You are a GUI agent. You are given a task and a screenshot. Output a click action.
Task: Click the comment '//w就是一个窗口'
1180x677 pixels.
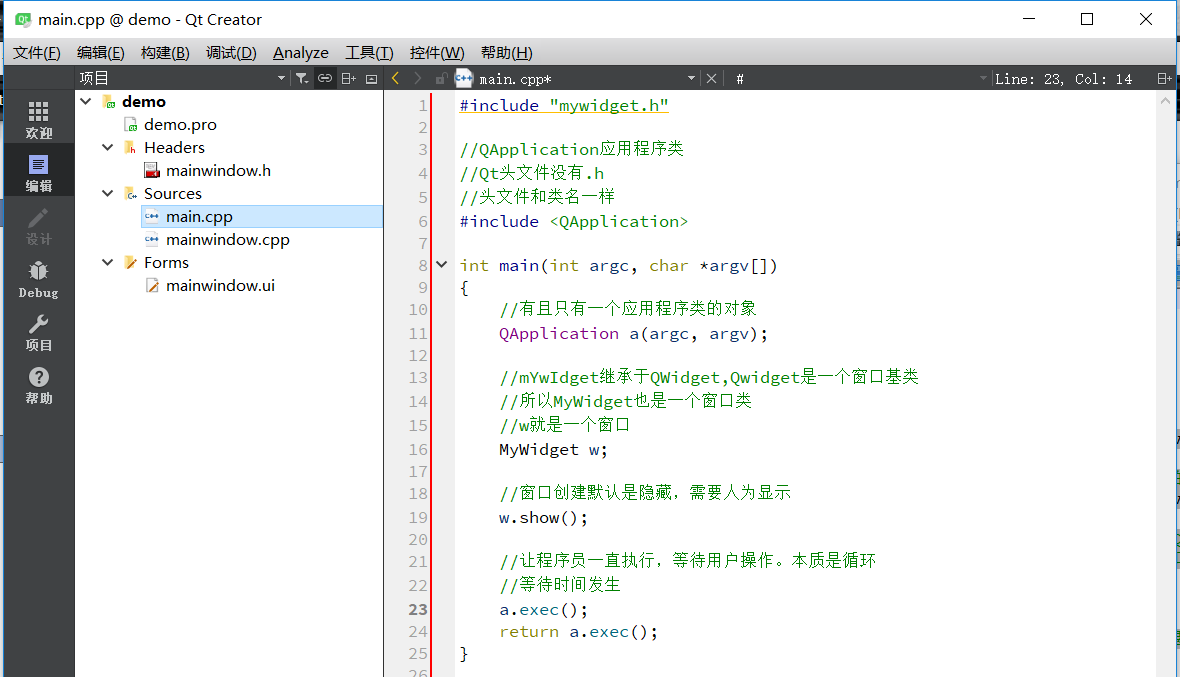click(x=564, y=425)
